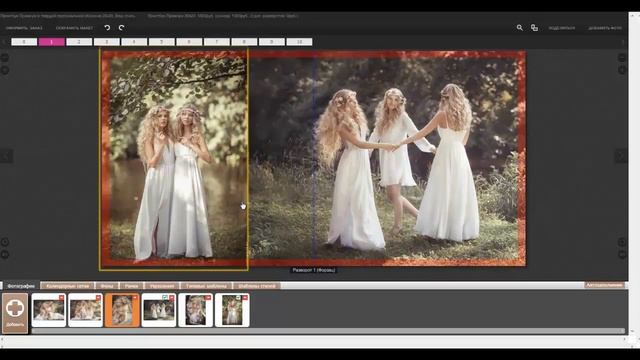Select the first photo thumbnail in the strip

(49, 310)
